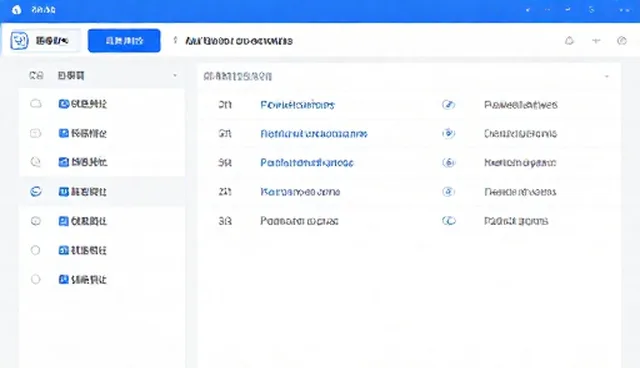Click the circular status icon in third table row
Image resolution: width=640 pixels, height=368 pixels.
(449, 163)
